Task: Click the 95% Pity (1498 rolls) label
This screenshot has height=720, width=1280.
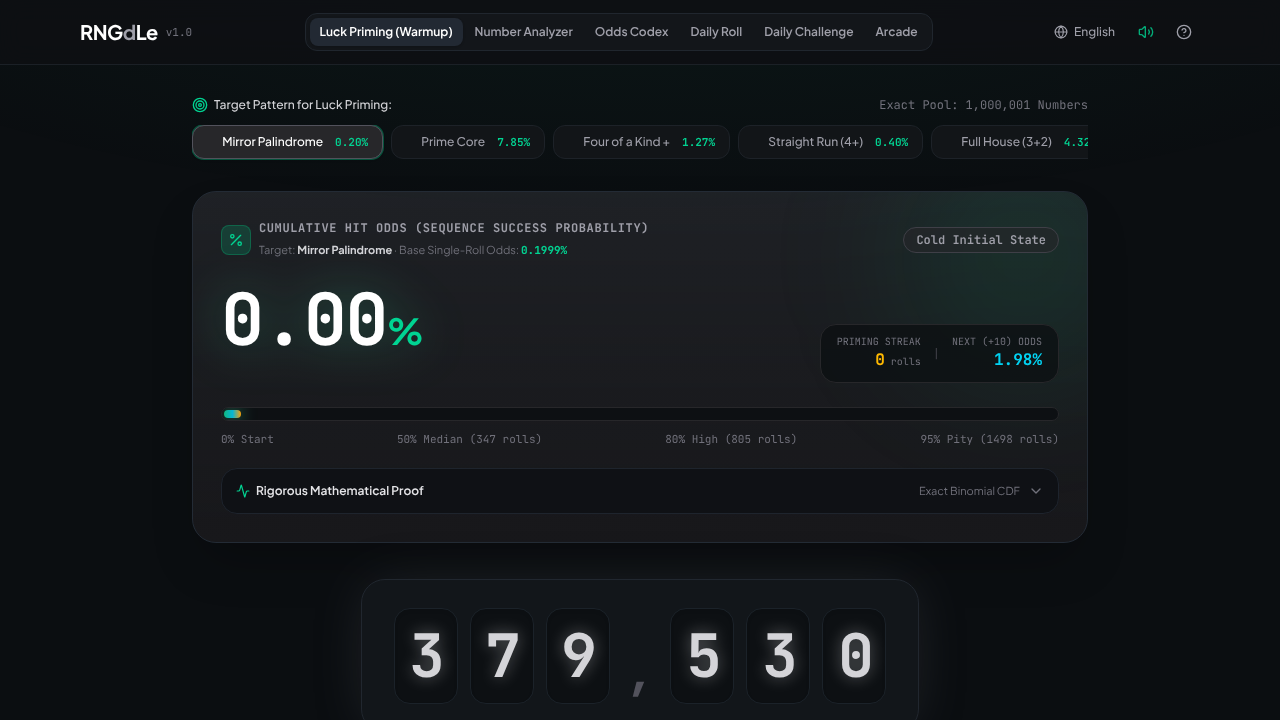Action: (x=989, y=439)
